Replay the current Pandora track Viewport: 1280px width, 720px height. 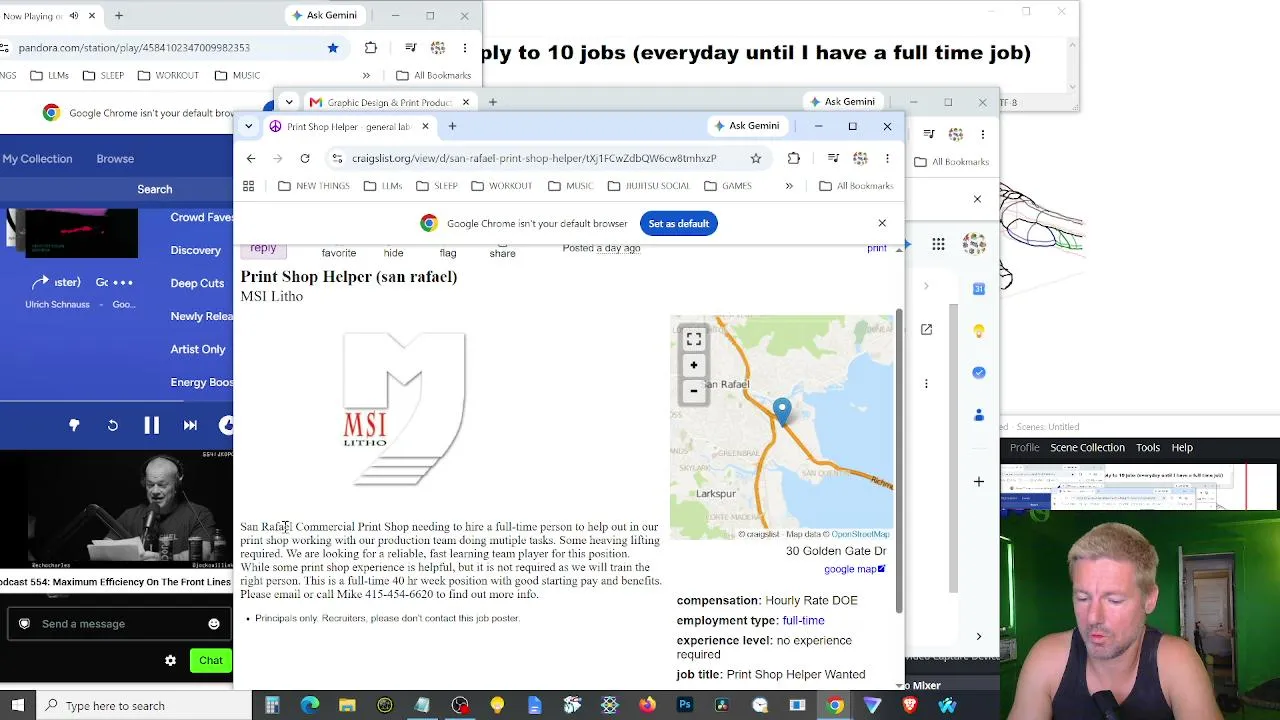[x=112, y=425]
